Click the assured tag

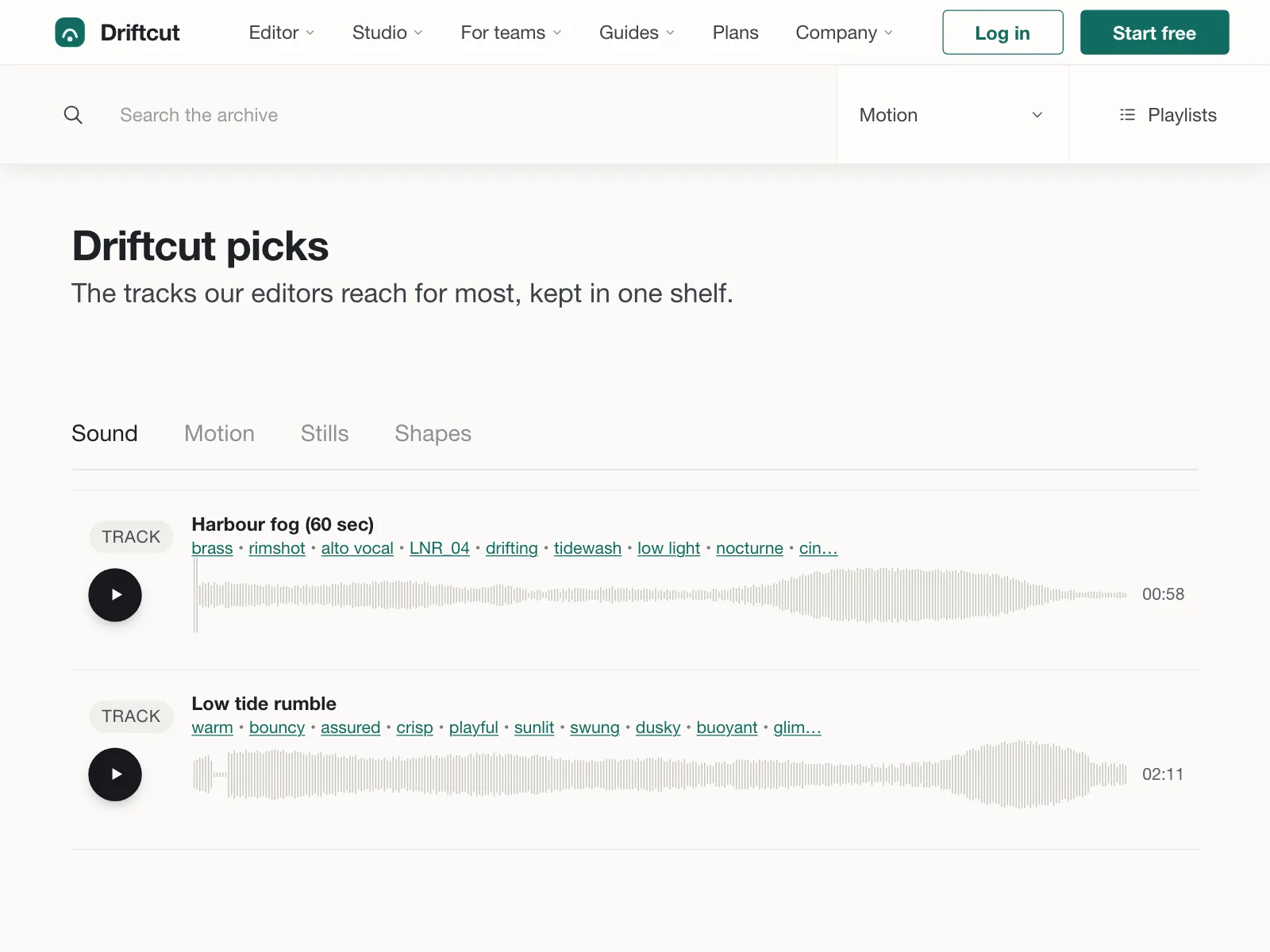[350, 727]
